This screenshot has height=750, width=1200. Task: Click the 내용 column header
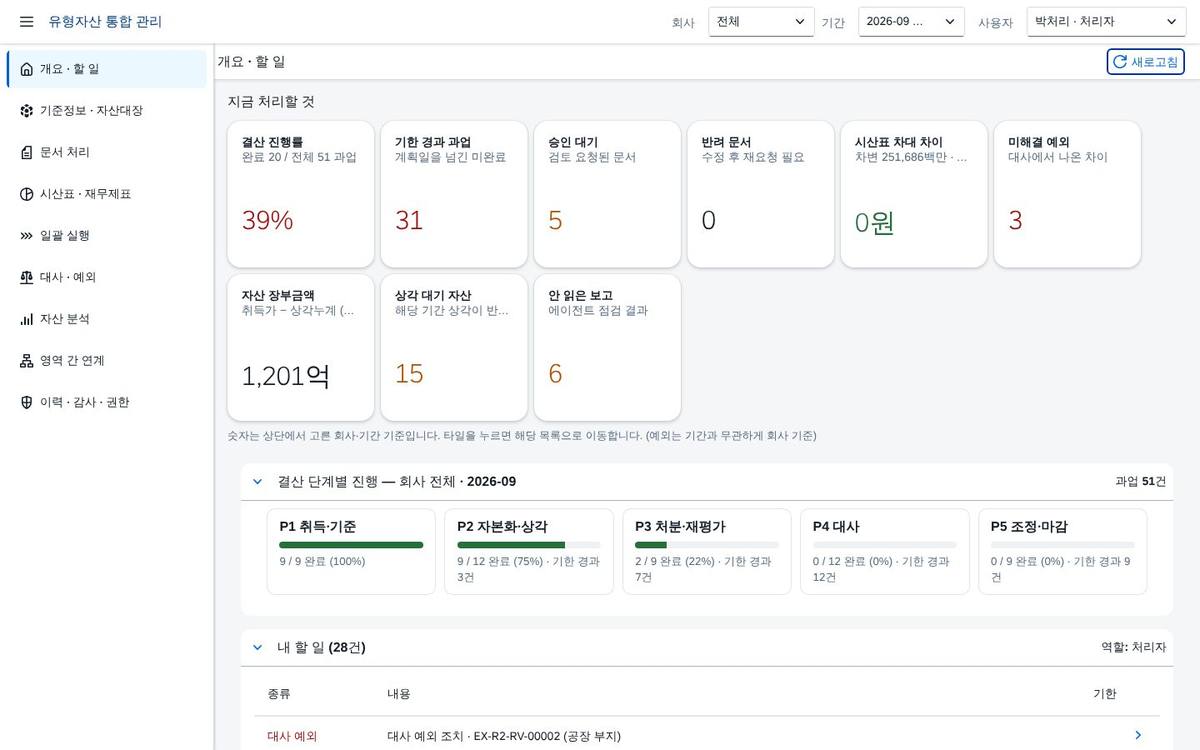(x=399, y=694)
